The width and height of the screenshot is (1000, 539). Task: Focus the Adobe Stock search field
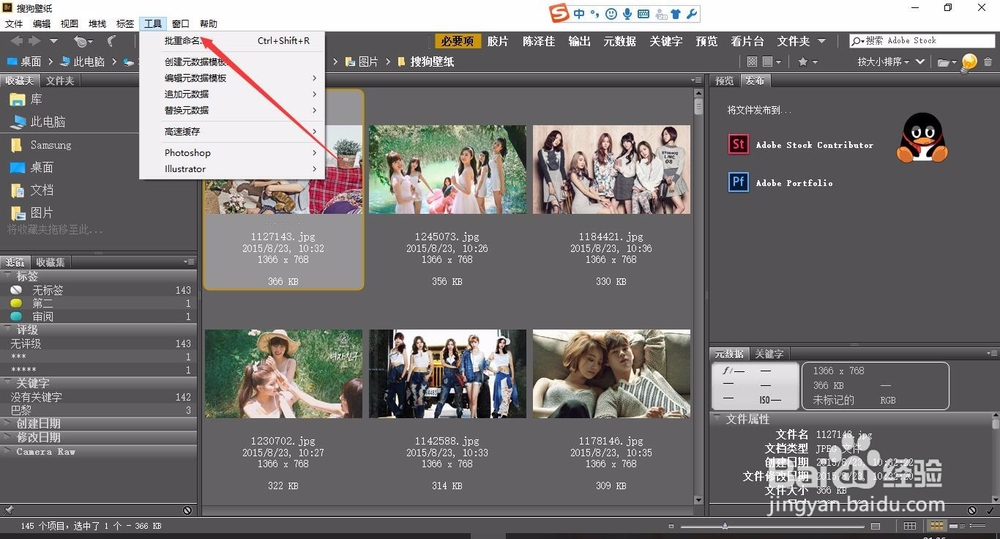tap(922, 41)
